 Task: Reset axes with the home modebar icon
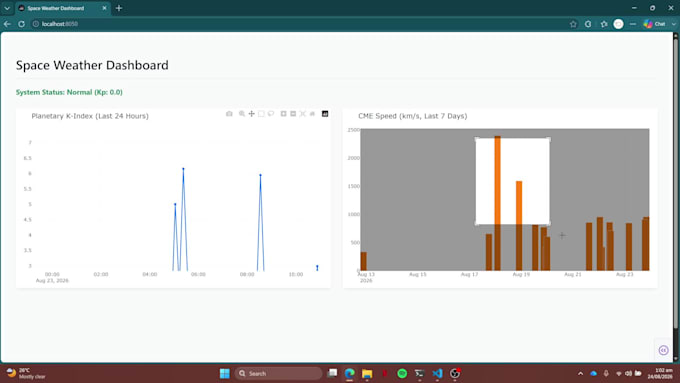click(312, 114)
